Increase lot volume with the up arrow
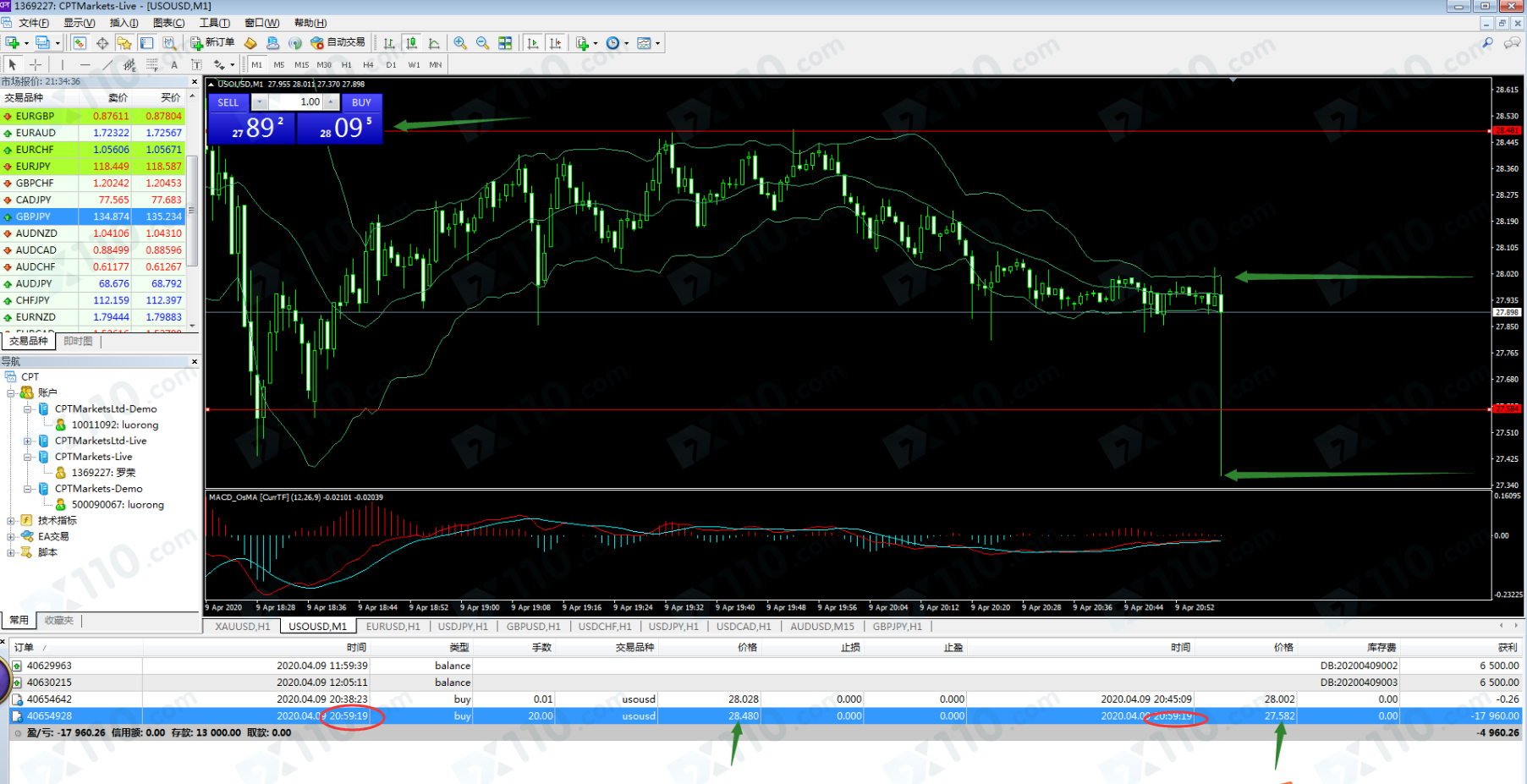Viewport: 1527px width, 784px height. [332, 102]
